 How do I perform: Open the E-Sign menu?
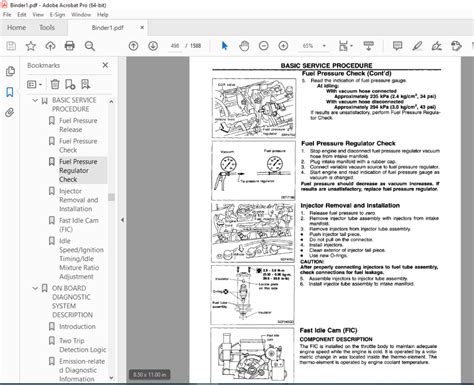(x=57, y=15)
